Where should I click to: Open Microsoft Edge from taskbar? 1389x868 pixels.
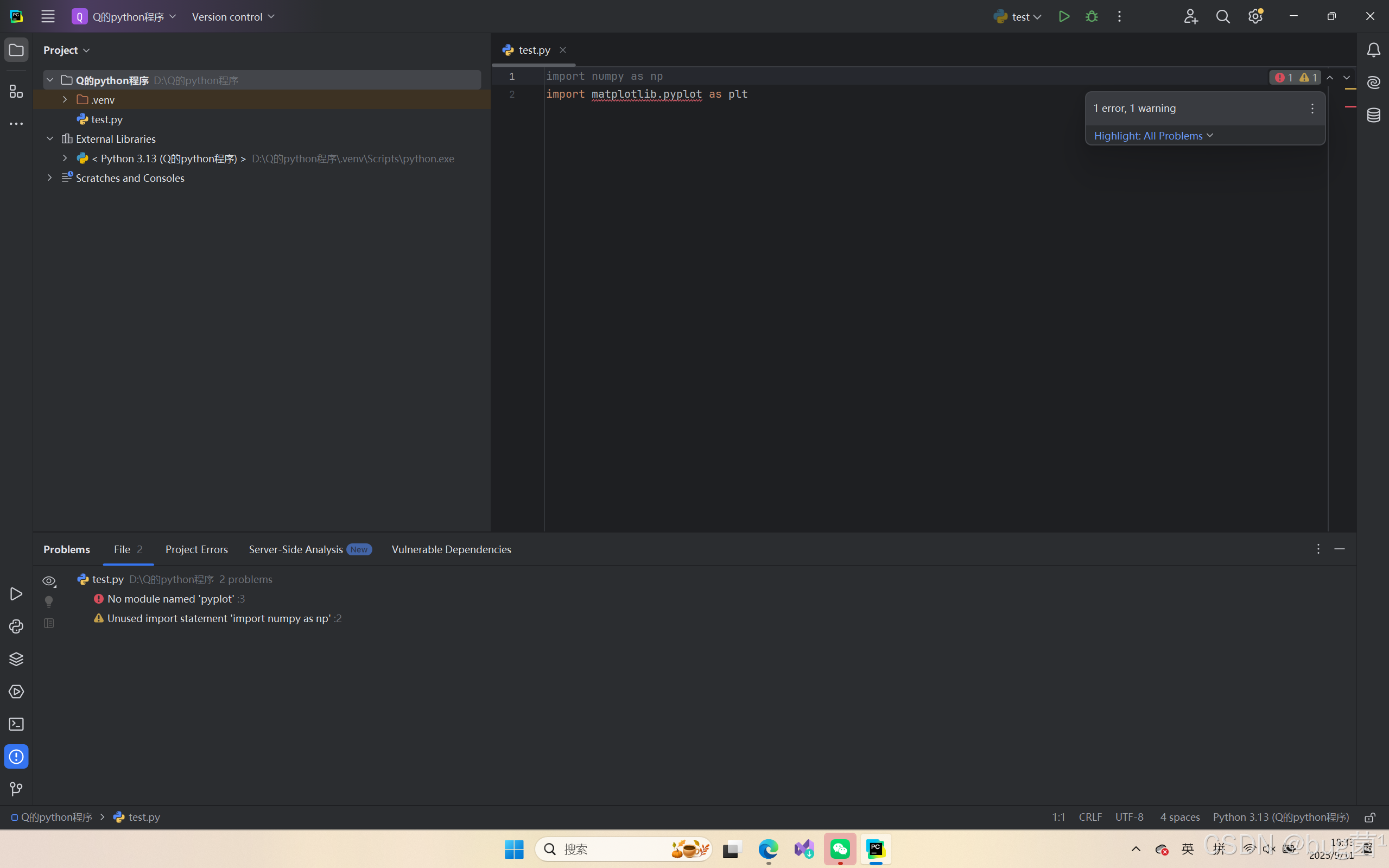(x=768, y=849)
